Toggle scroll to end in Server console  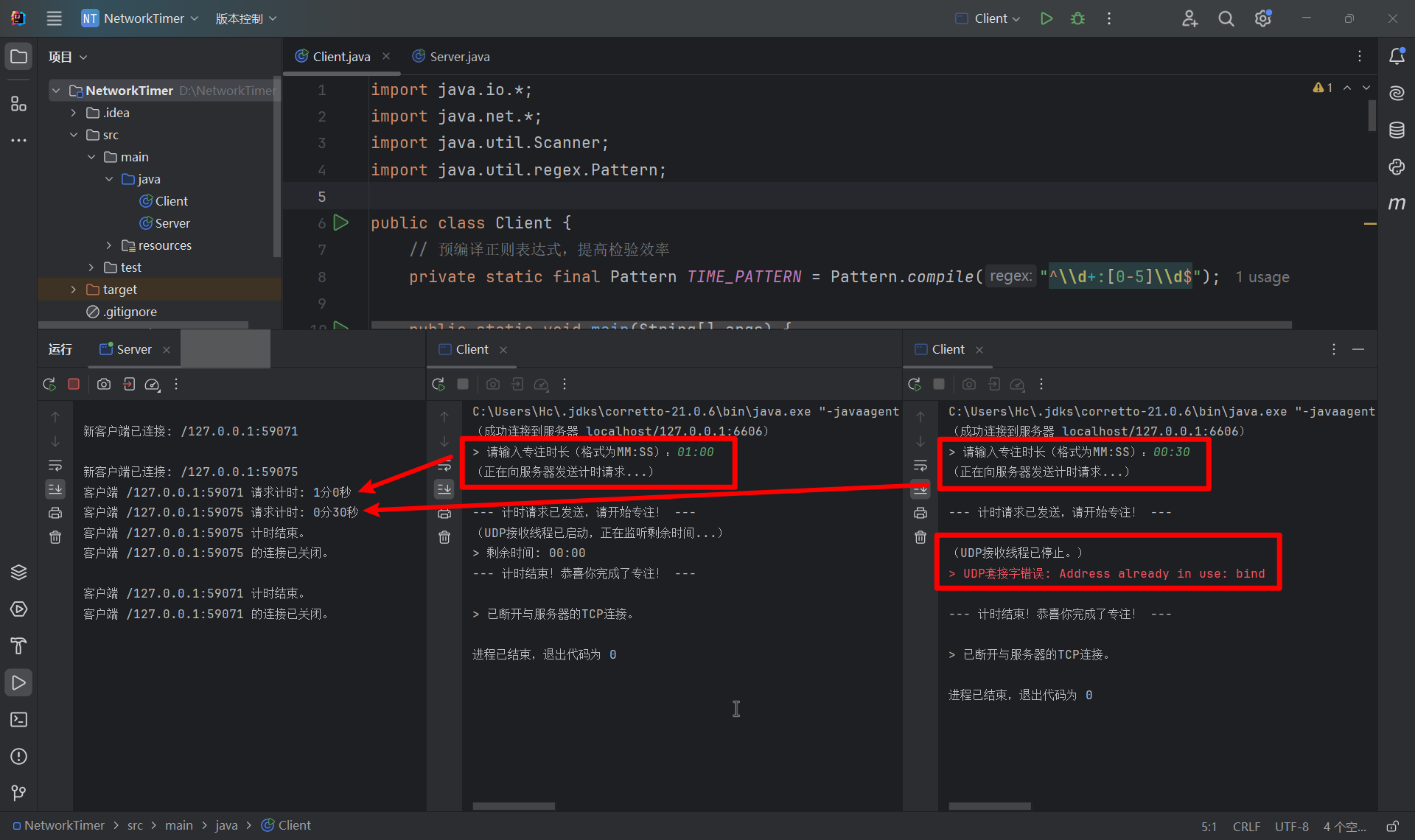55,489
